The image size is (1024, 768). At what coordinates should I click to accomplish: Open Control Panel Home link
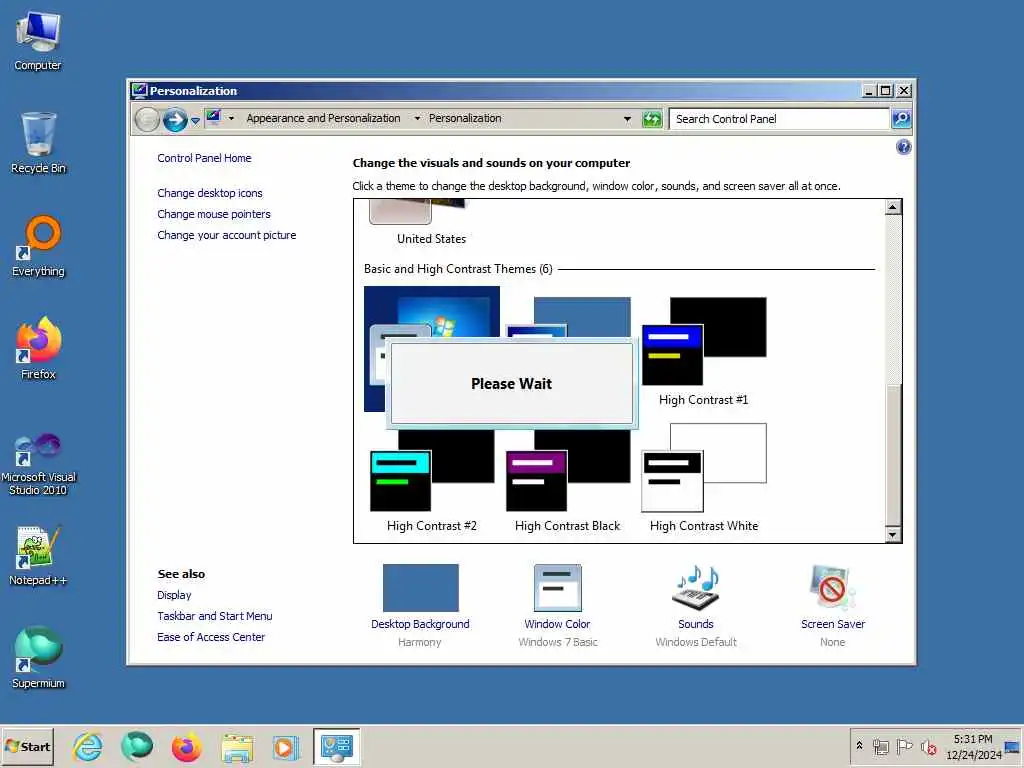pyautogui.click(x=204, y=158)
